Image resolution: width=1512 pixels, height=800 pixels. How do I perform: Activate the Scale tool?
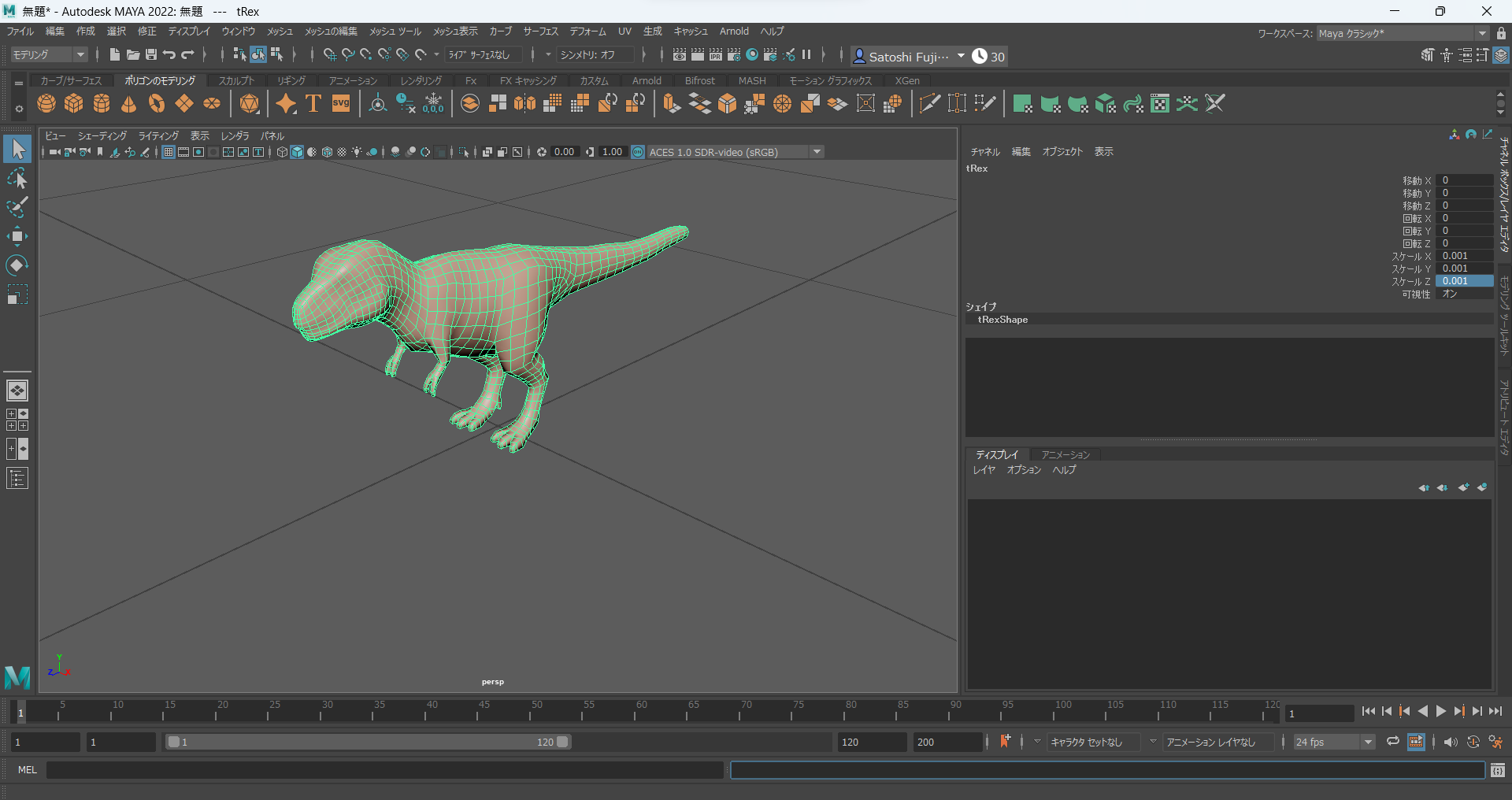17,294
